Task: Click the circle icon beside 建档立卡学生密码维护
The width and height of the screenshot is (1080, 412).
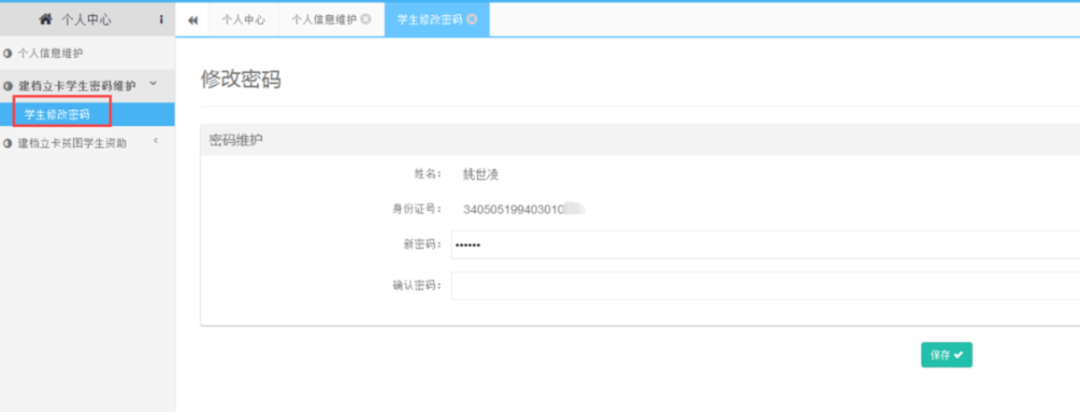Action: point(8,87)
